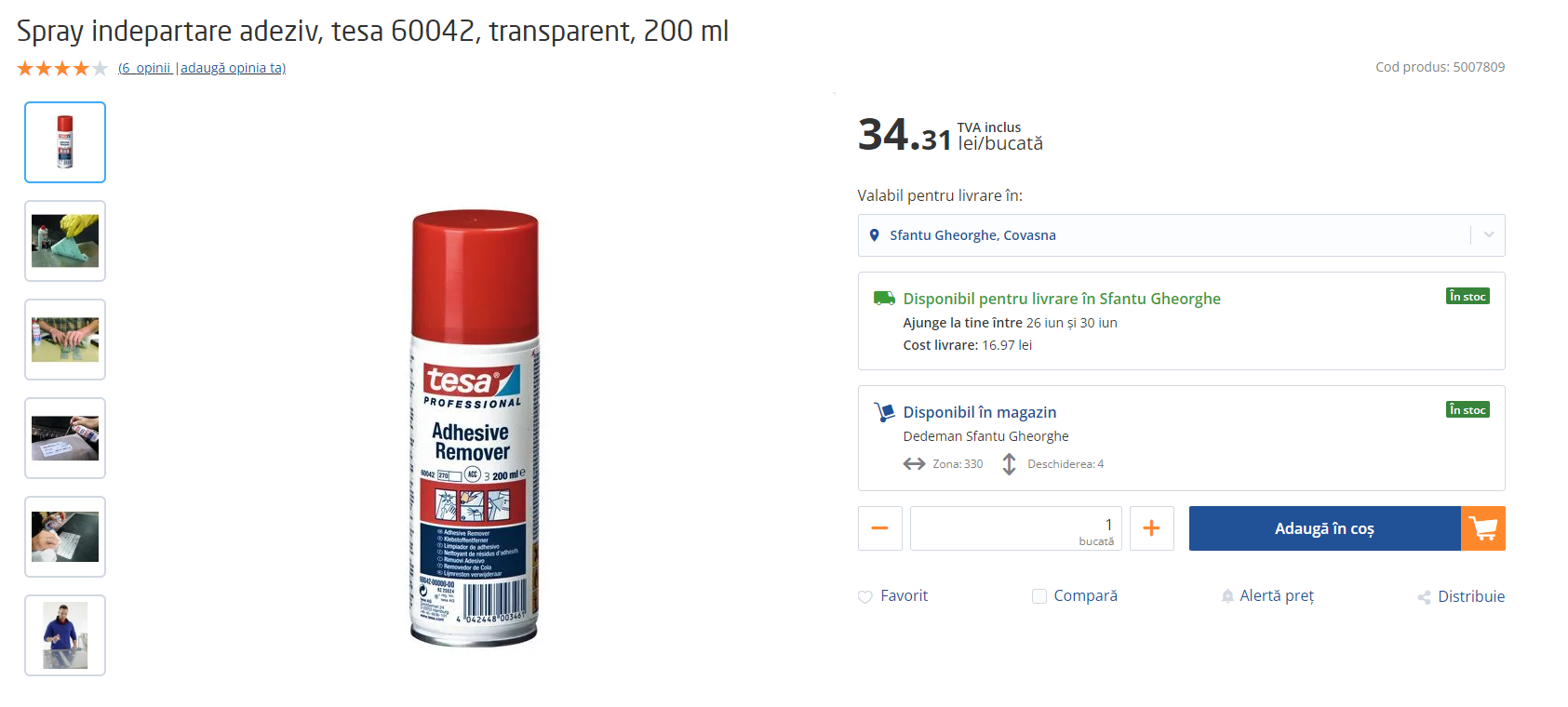This screenshot has height=707, width=1568.
Task: Tick the Compară checkbox
Action: (x=1039, y=596)
